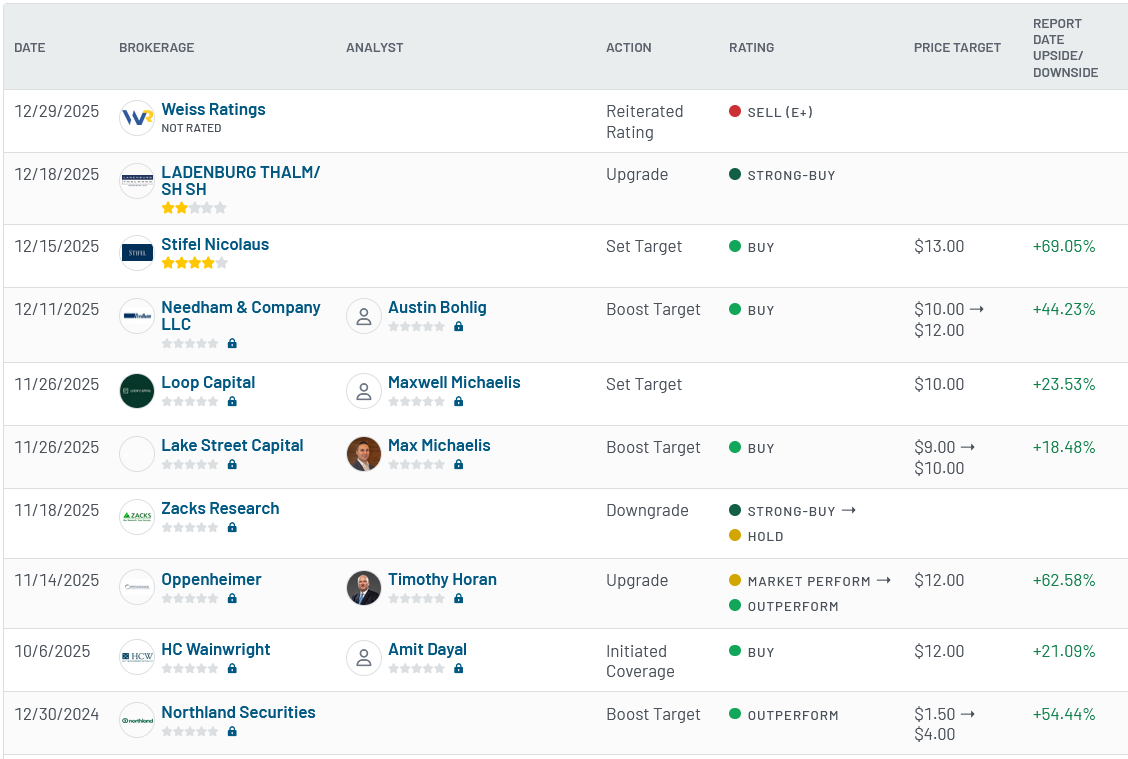Click Austin Bohlig's avatar placeholder icon
The height and width of the screenshot is (759, 1128).
364,317
